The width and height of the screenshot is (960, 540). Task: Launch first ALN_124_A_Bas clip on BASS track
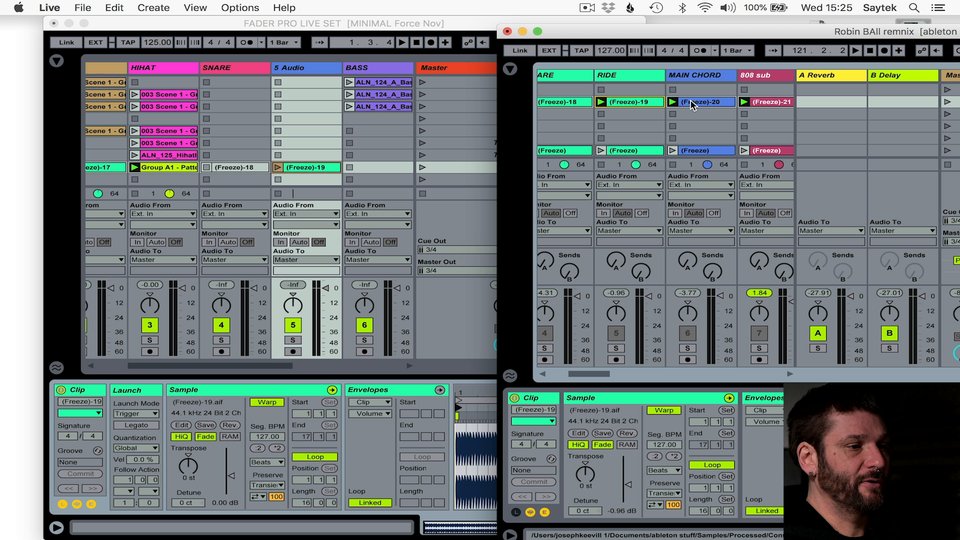(x=350, y=82)
